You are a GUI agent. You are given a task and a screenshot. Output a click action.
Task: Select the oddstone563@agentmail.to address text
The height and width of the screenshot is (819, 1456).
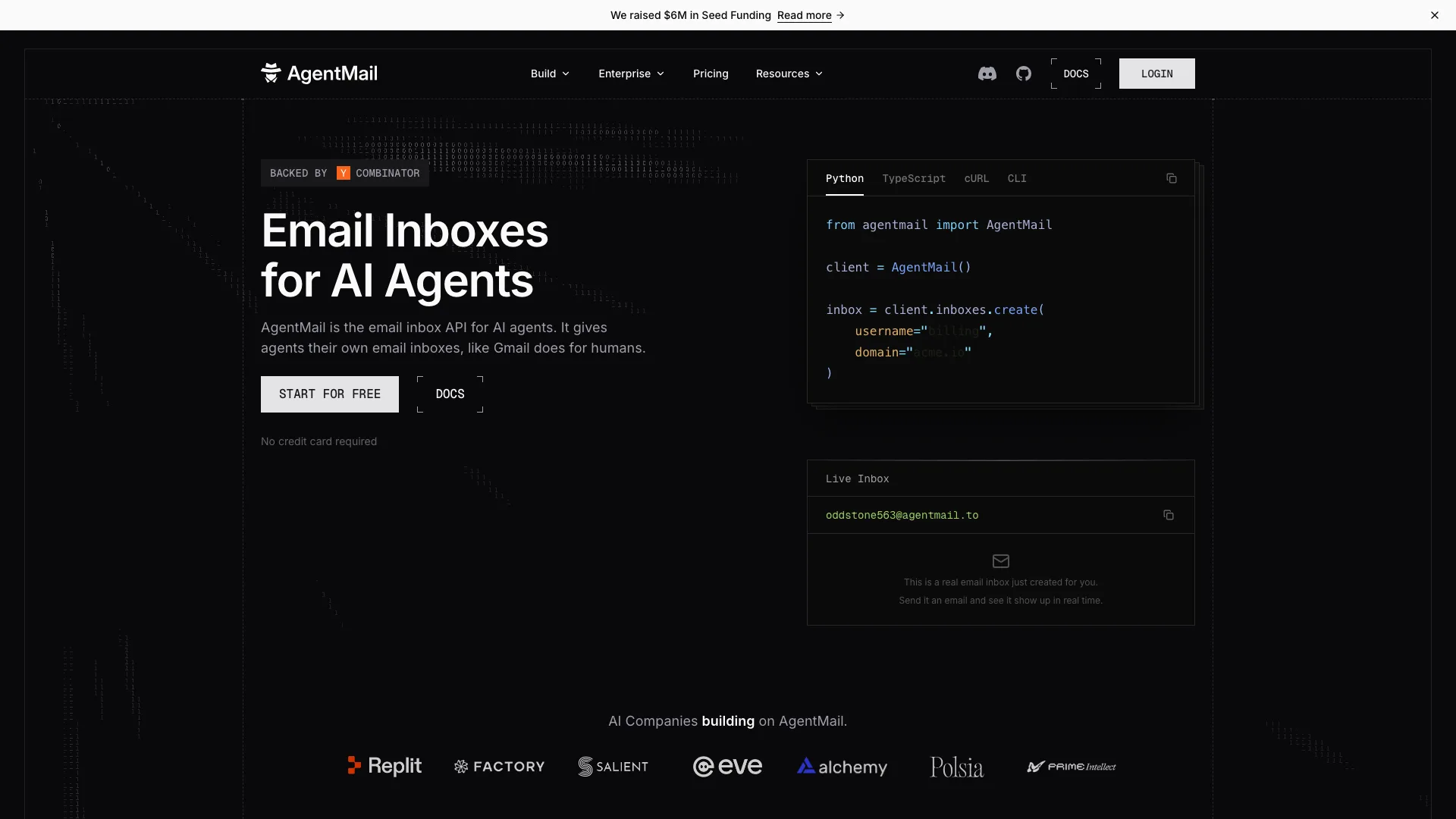click(902, 515)
